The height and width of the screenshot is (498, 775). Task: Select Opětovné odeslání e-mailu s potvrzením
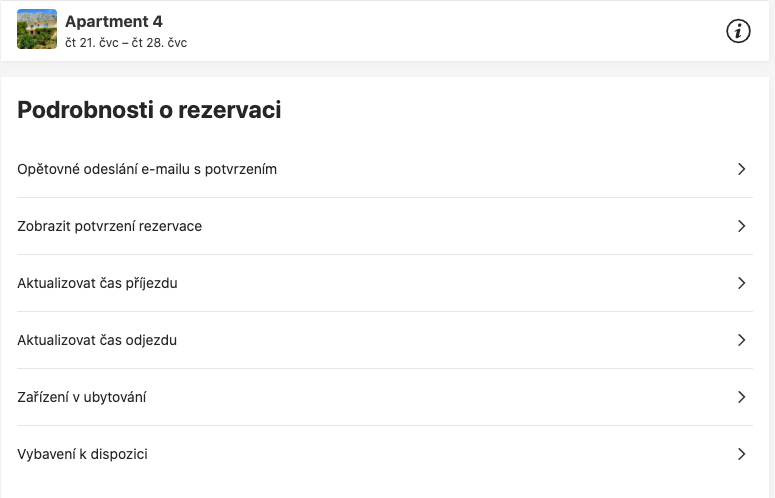pyautogui.click(x=147, y=169)
